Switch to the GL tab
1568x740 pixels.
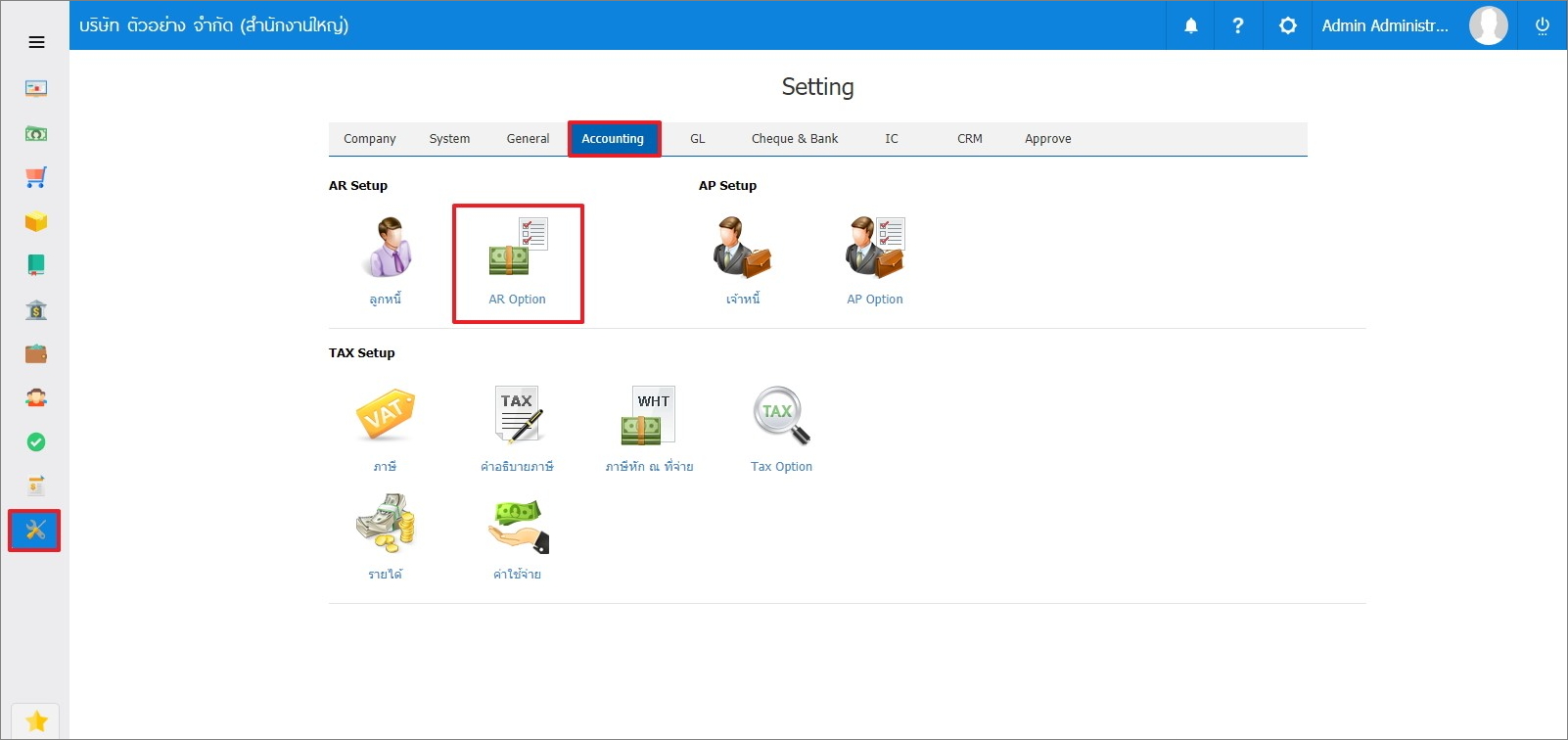coord(698,139)
